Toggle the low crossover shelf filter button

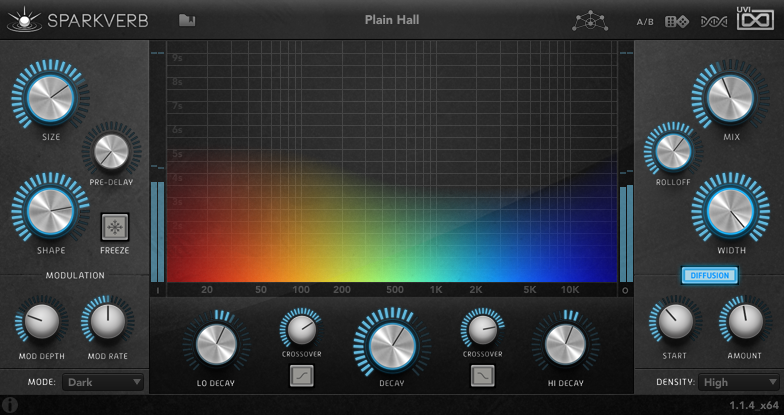(x=302, y=376)
